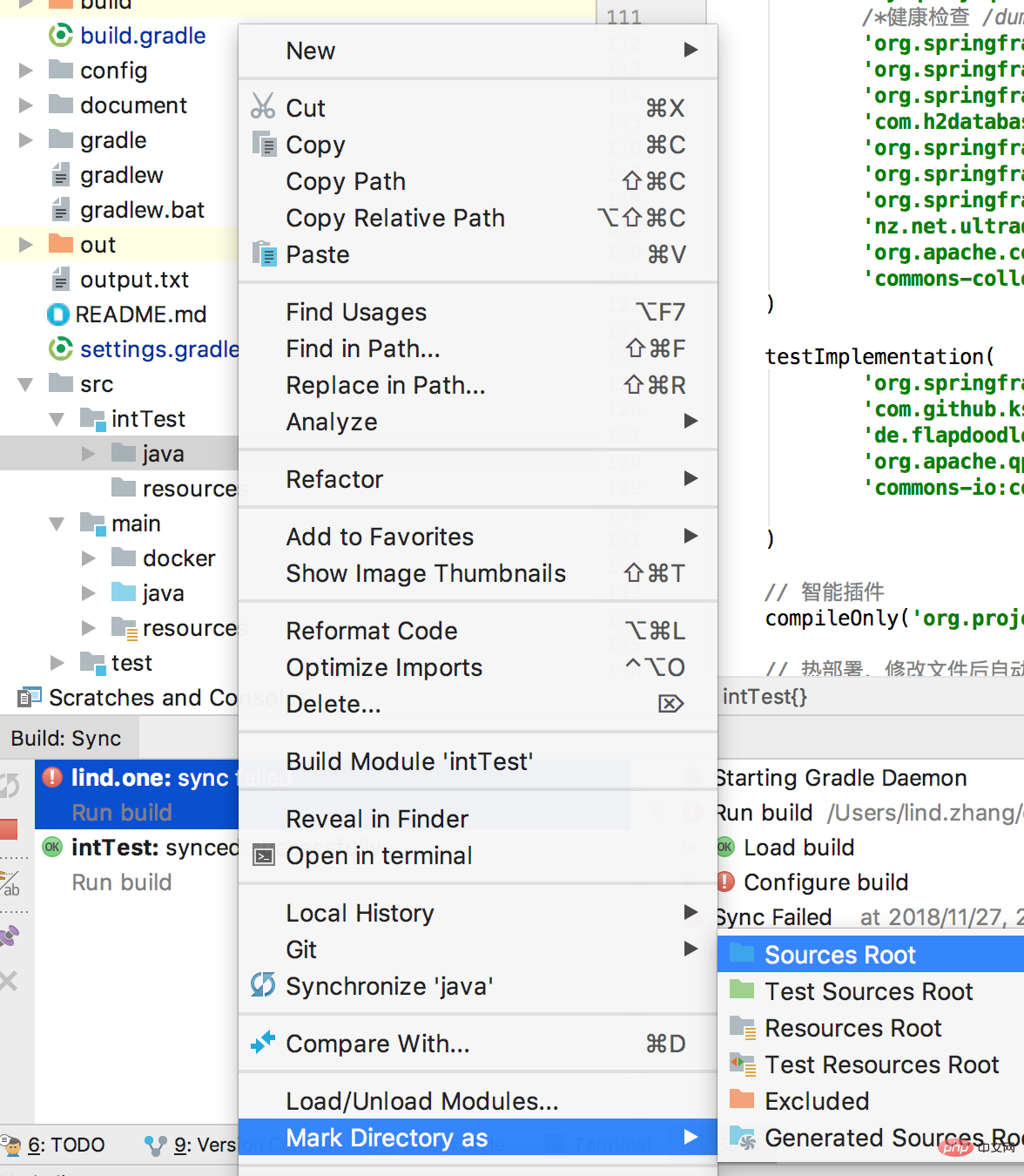The image size is (1024, 1176).
Task: Select Mark Directory as
Action: (478, 1138)
